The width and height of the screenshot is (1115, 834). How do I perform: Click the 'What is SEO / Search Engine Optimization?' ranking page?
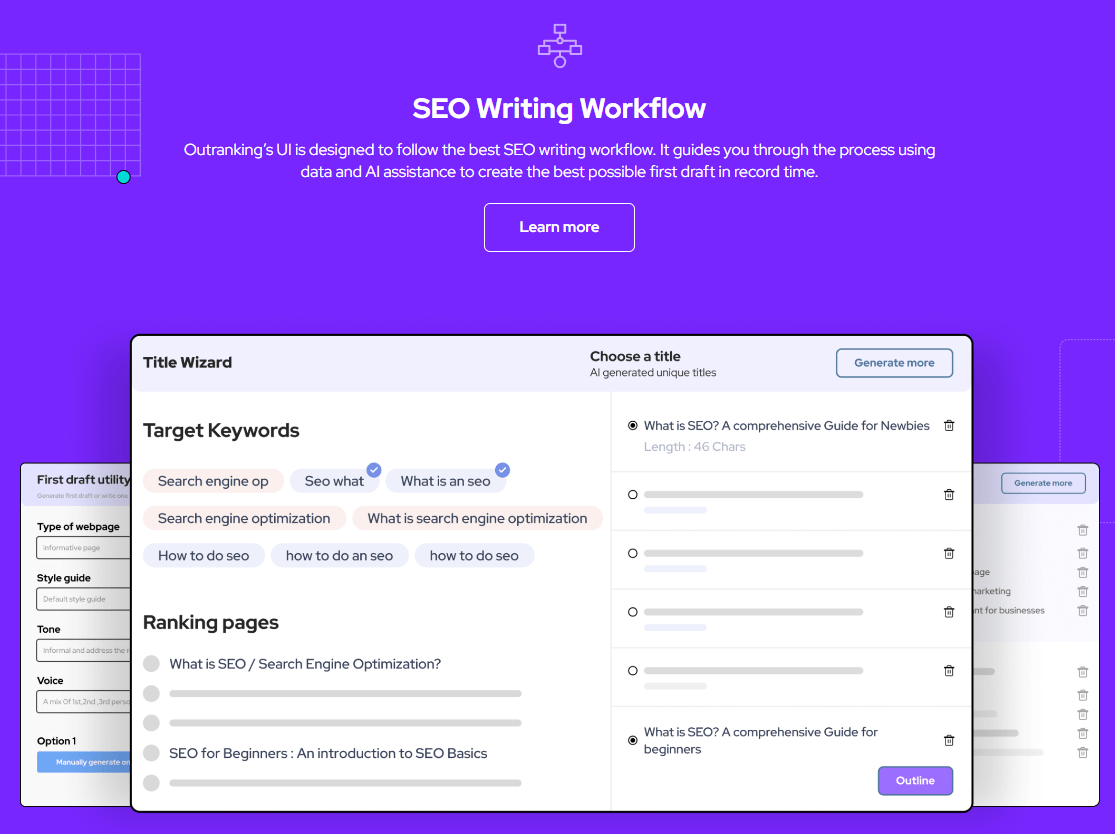(305, 664)
